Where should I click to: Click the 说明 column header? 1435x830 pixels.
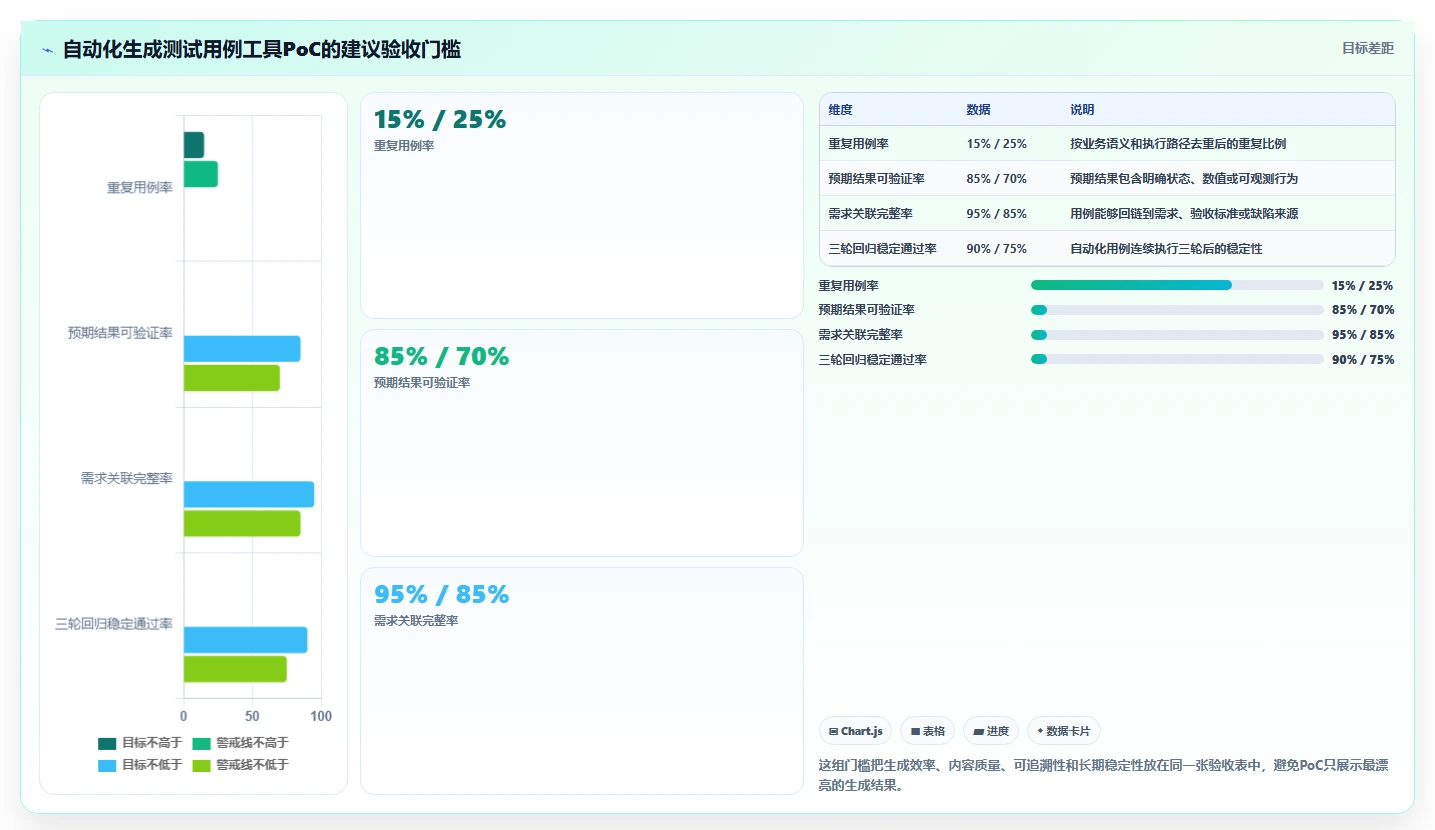pyautogui.click(x=1082, y=110)
